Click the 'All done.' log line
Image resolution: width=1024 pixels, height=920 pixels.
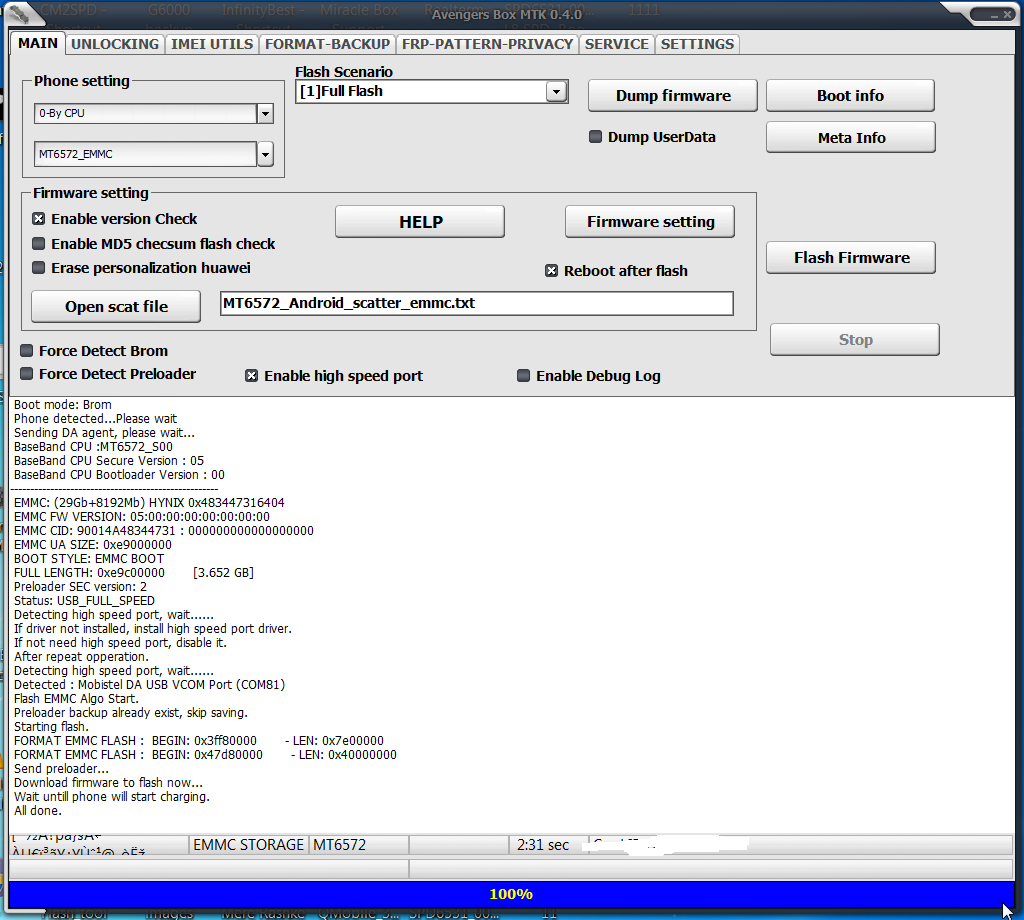[38, 810]
